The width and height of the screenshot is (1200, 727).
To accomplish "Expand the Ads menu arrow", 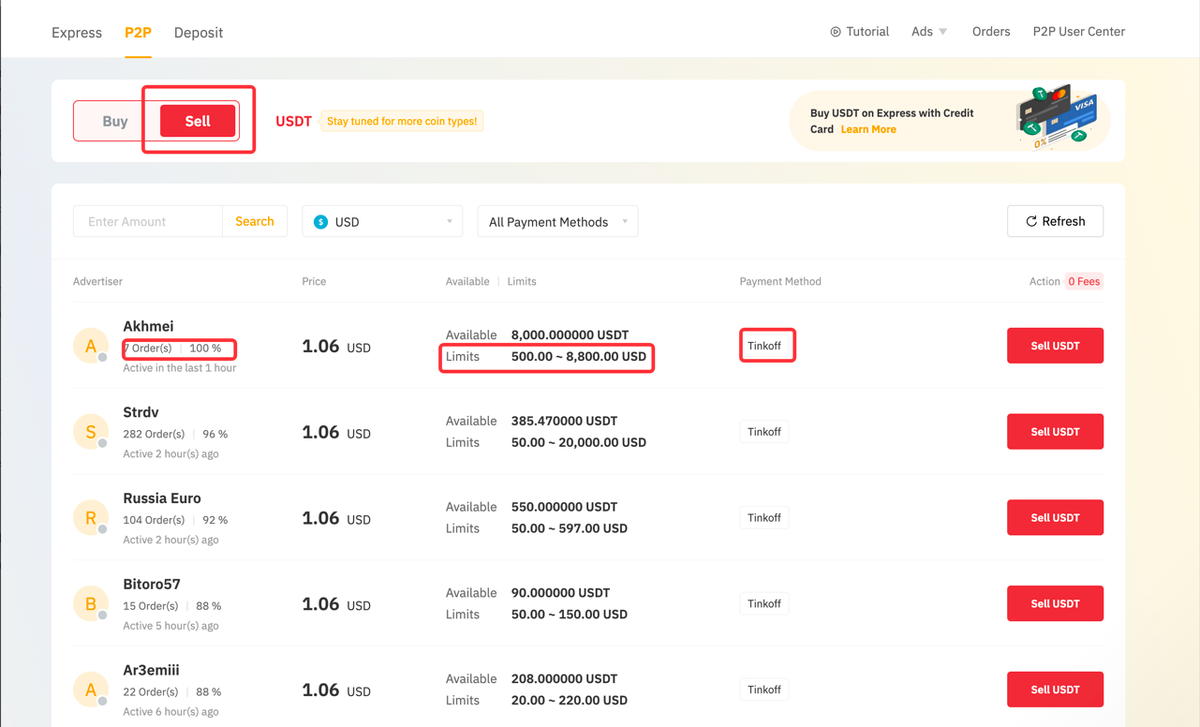I will [x=943, y=32].
